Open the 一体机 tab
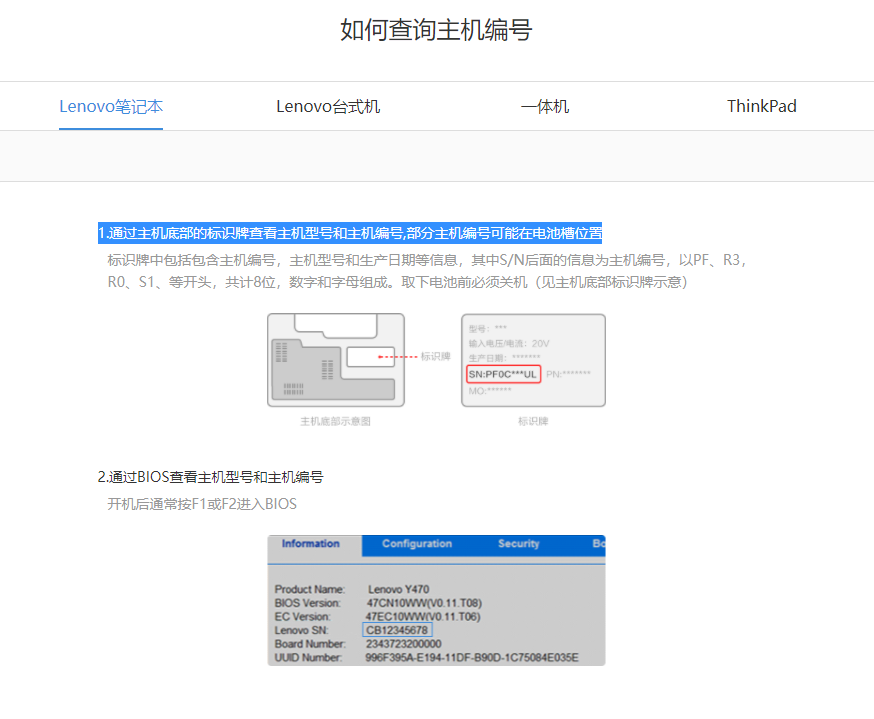Screen dimensions: 874x719 [545, 106]
